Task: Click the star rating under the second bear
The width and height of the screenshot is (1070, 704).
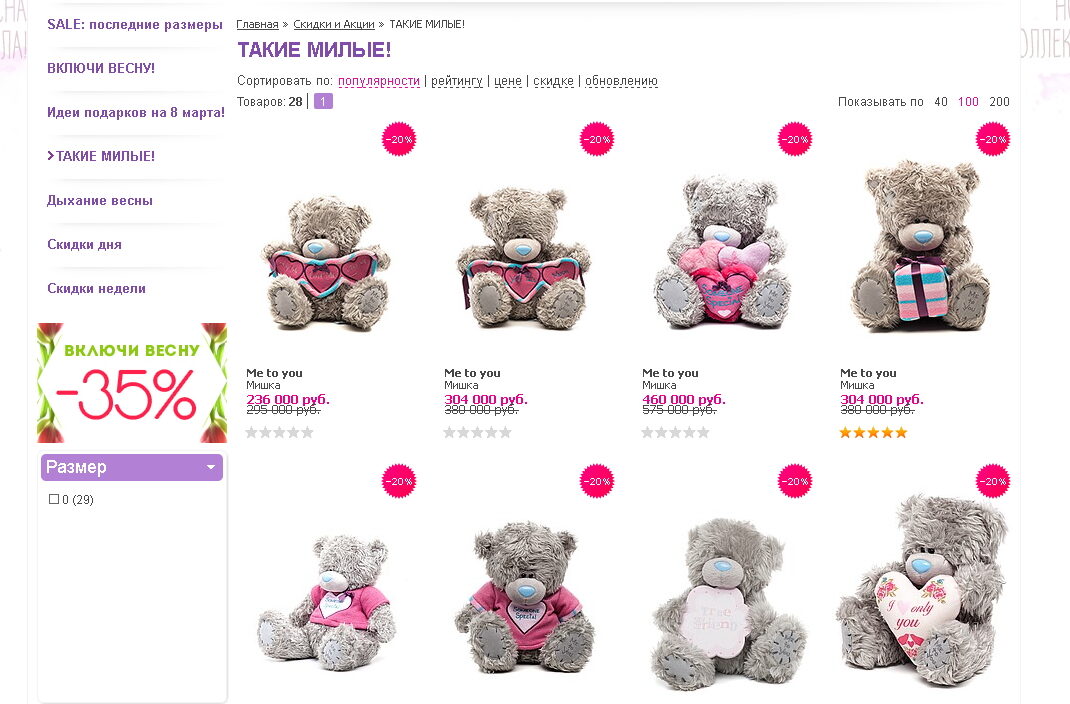Action: tap(477, 433)
